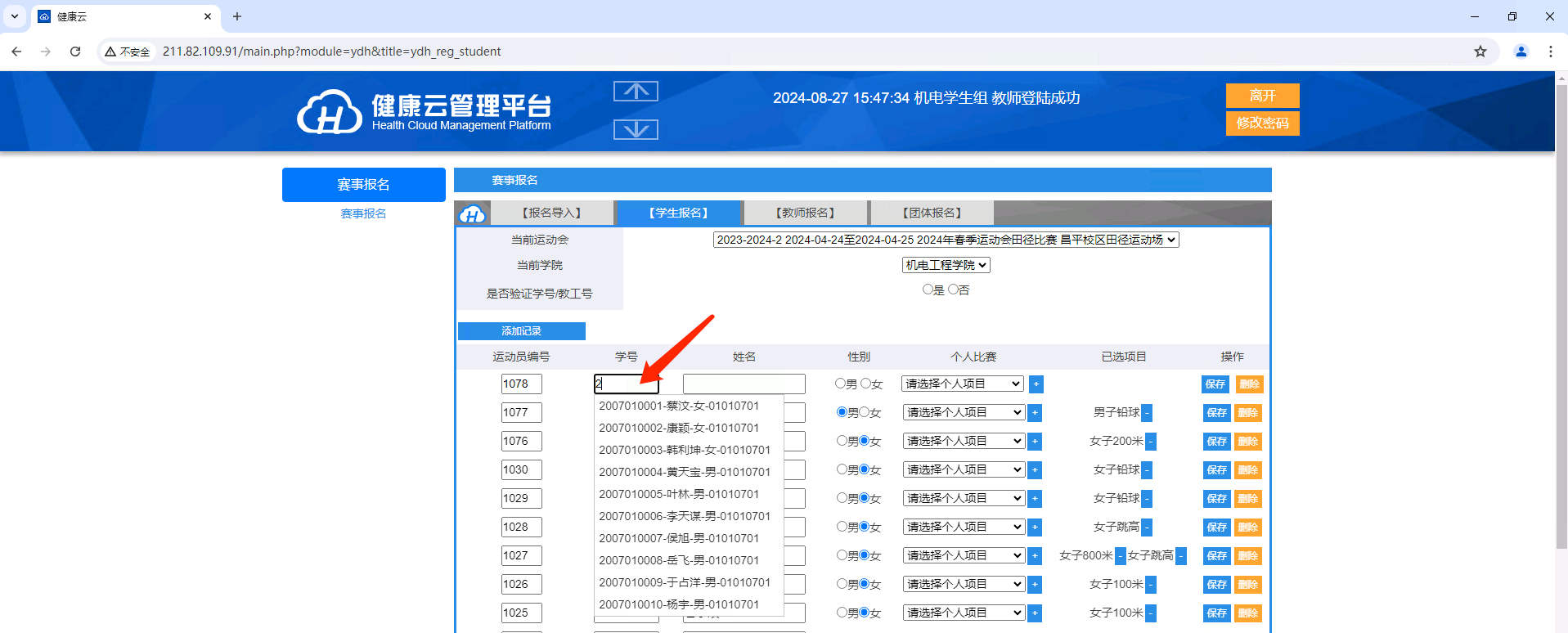
Task: Click the orange 修改密码 button
Action: (x=1262, y=123)
